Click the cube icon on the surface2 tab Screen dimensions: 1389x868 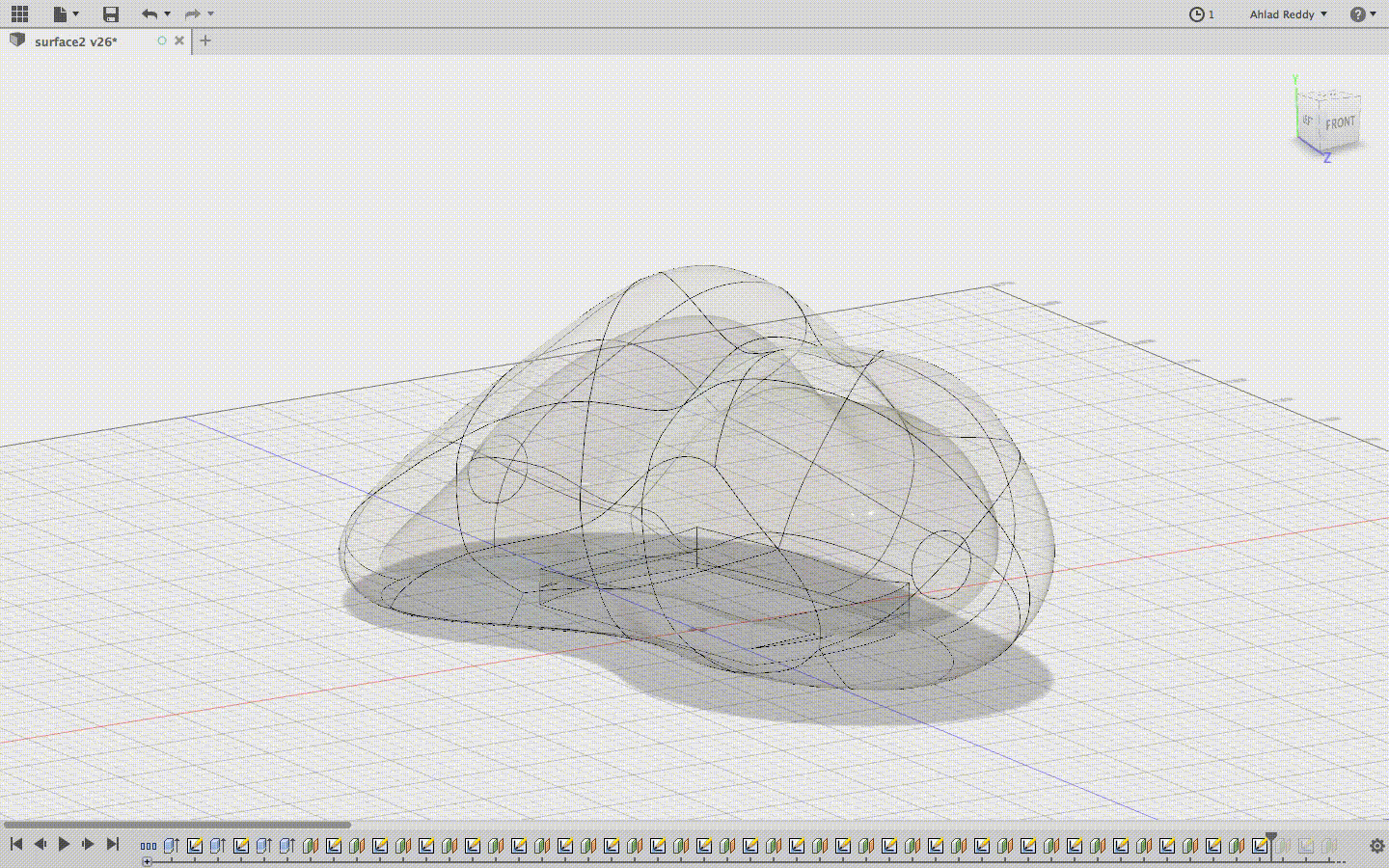(x=15, y=41)
